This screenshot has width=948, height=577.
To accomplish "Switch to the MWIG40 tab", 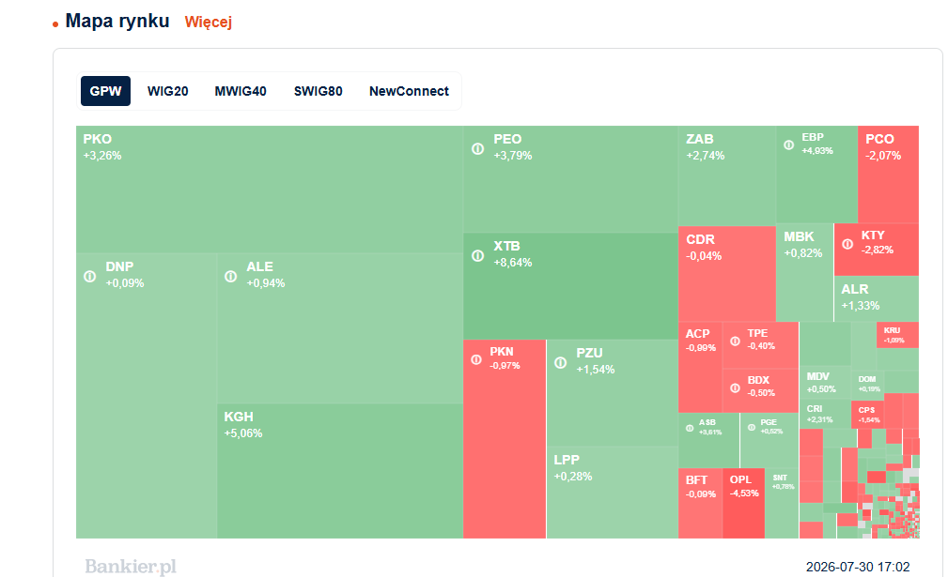I will (x=241, y=91).
